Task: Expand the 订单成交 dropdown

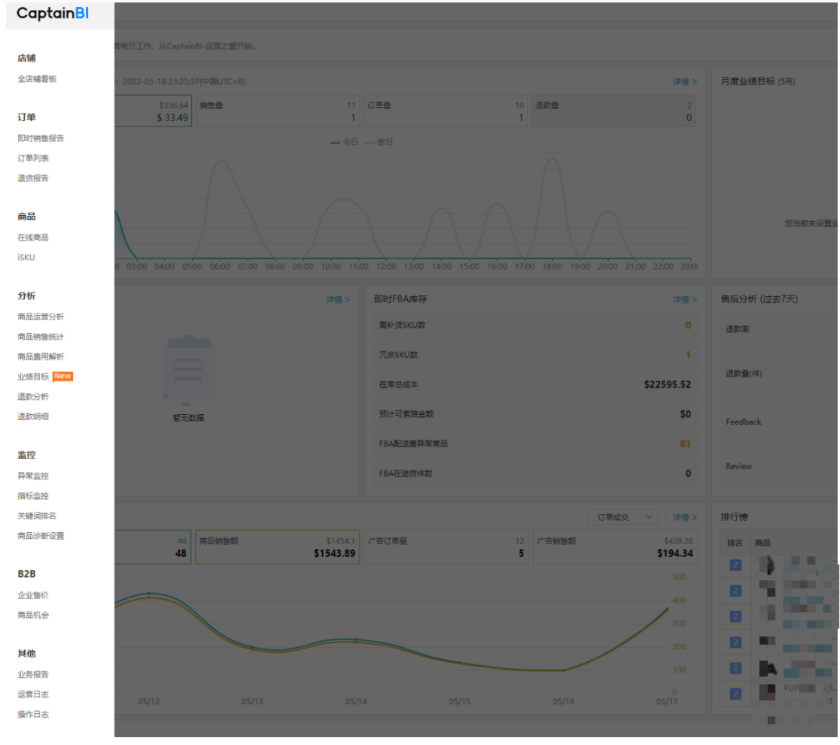Action: [626, 517]
